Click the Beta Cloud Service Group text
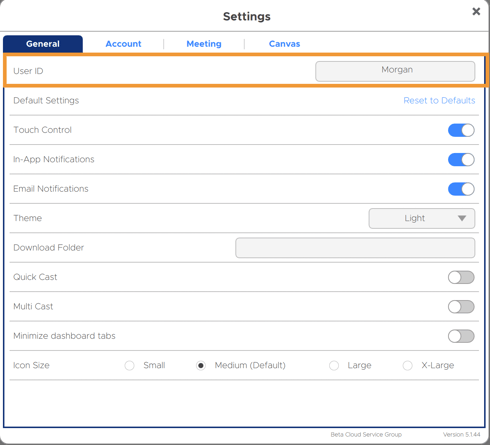The width and height of the screenshot is (490, 445). (366, 434)
